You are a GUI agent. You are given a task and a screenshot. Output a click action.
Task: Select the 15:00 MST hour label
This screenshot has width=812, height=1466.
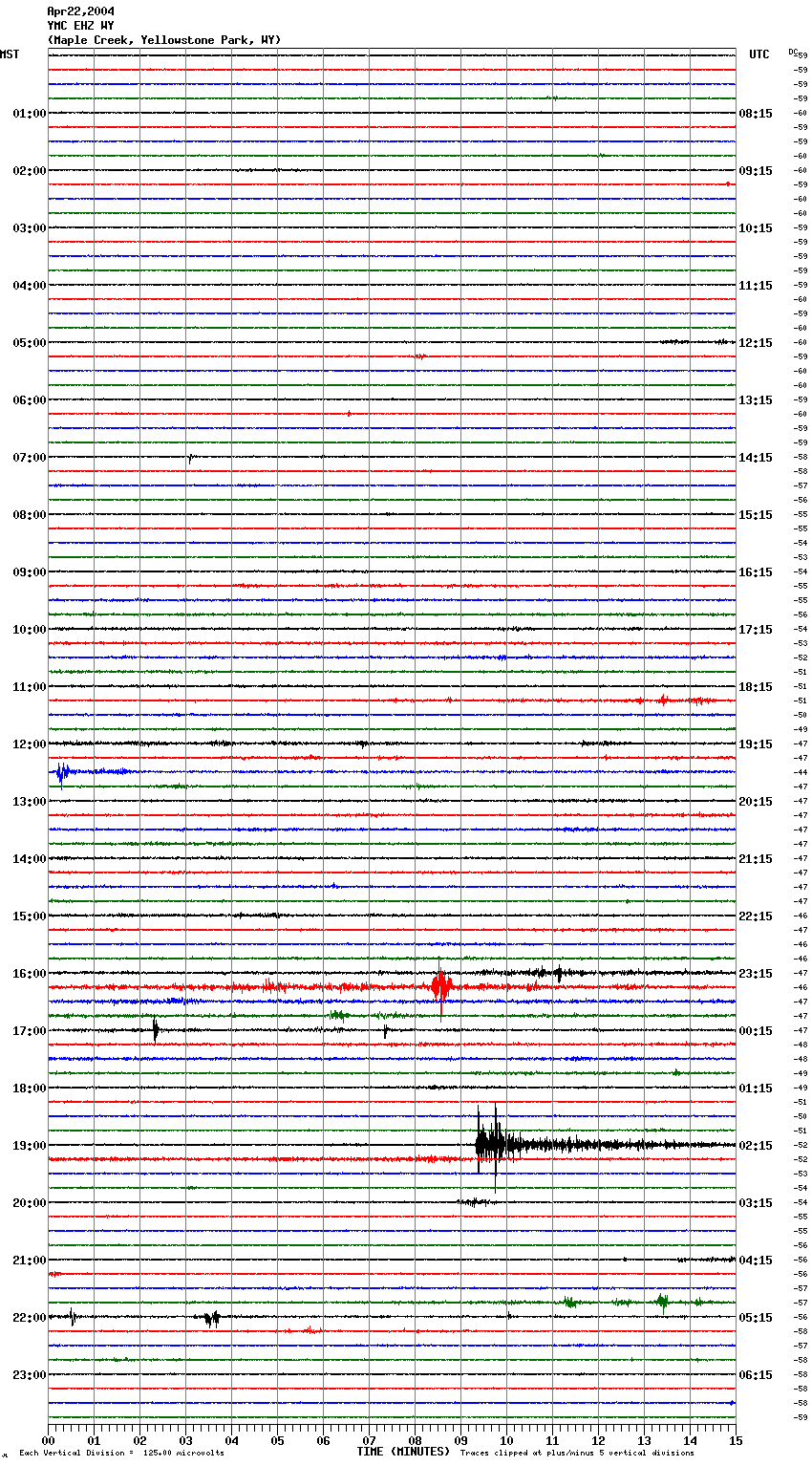click(x=30, y=916)
